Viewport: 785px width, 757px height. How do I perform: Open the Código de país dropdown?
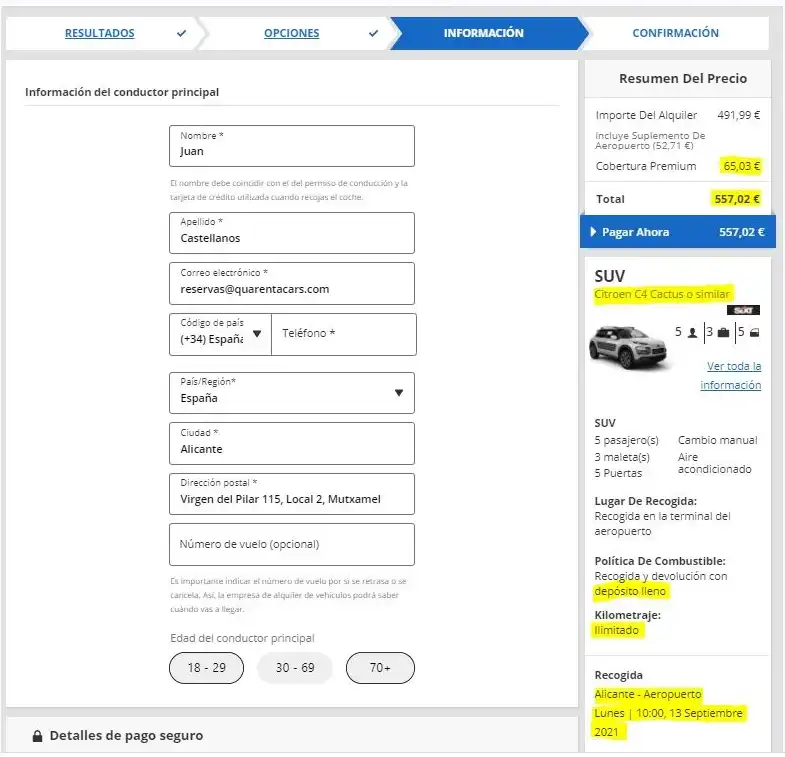(220, 334)
